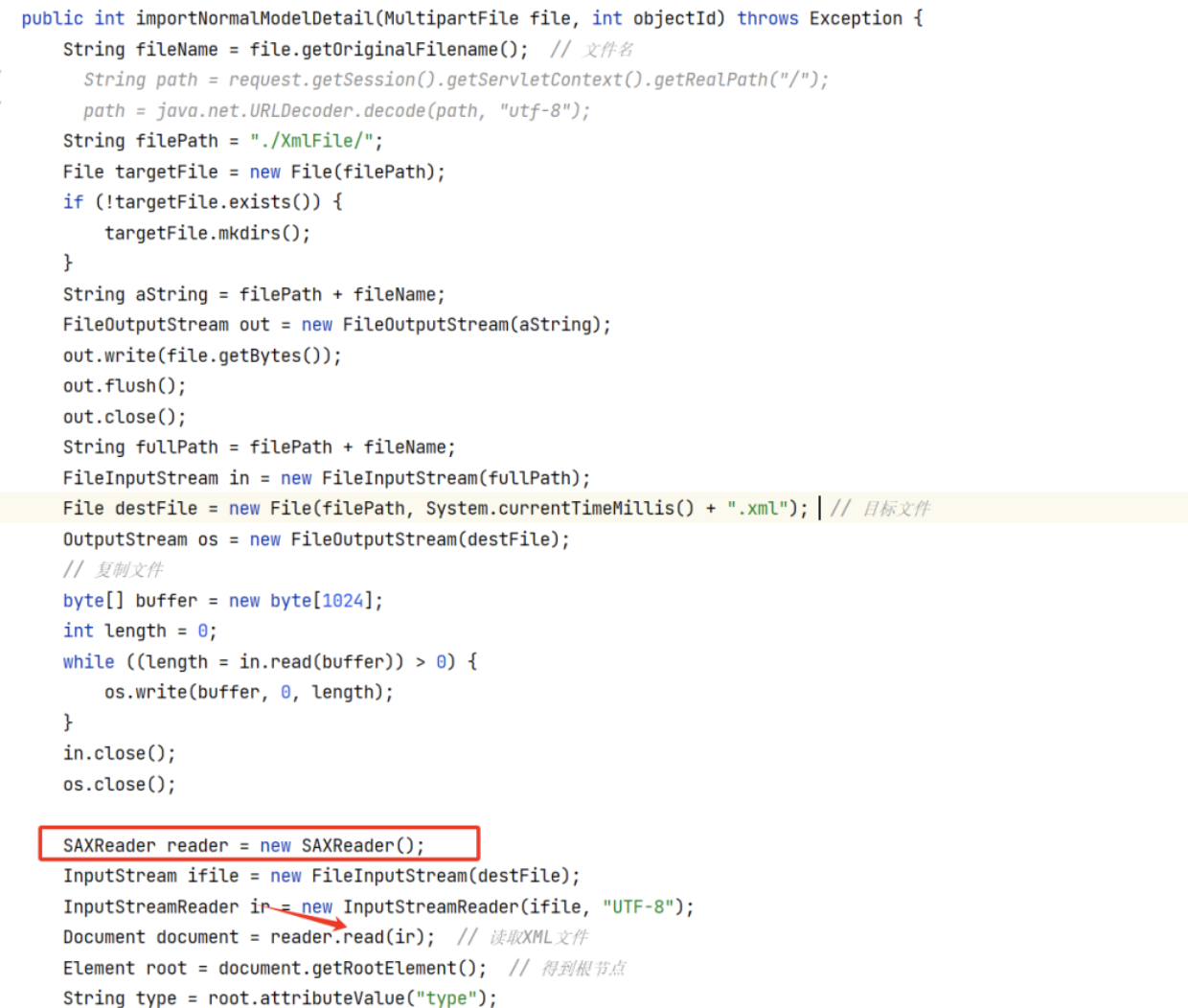Click the comment "// 读取XML文件"
The height and width of the screenshot is (1008, 1188).
[x=523, y=938]
